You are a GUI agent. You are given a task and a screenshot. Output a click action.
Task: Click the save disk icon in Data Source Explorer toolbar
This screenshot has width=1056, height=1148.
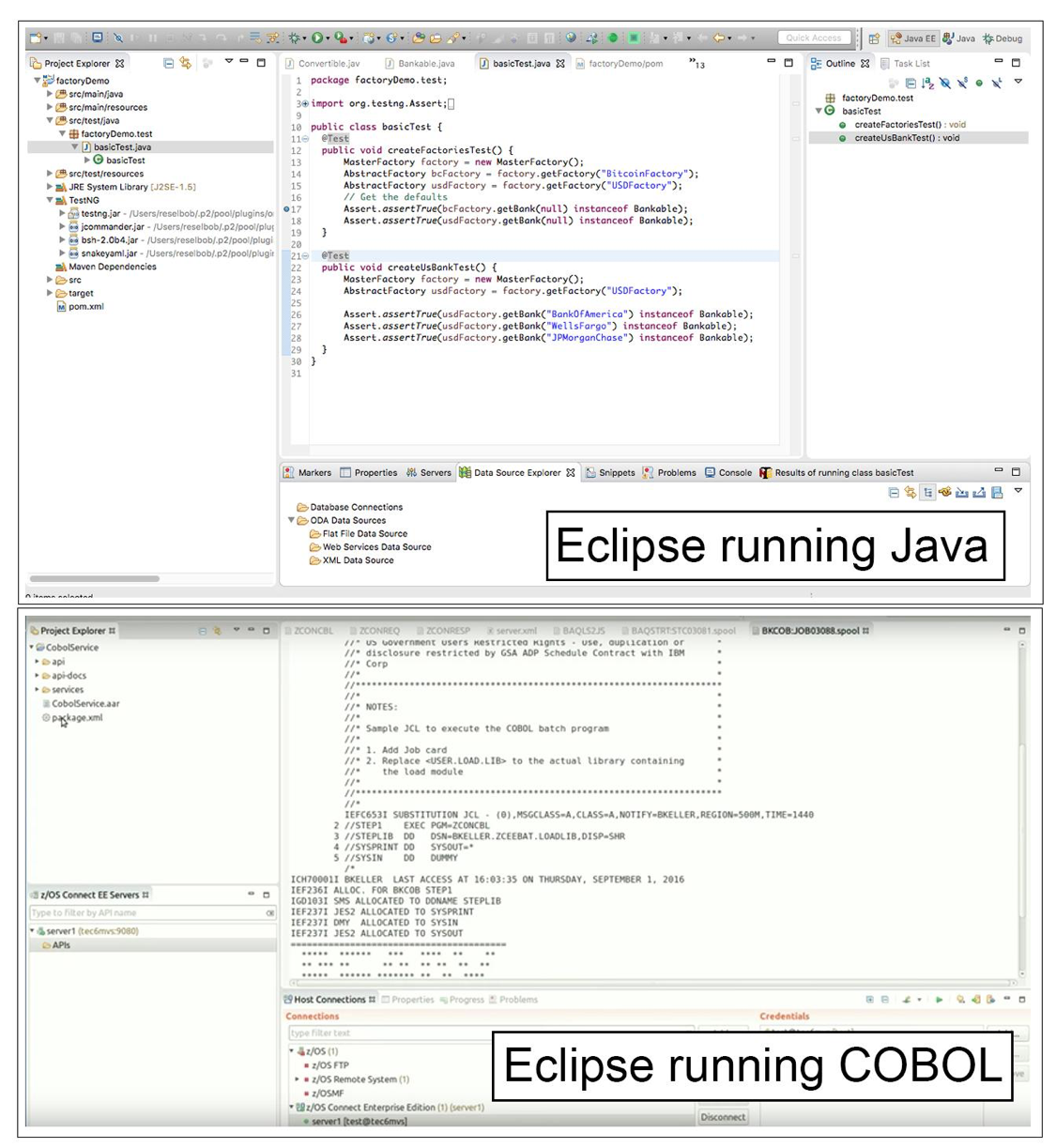(x=997, y=493)
